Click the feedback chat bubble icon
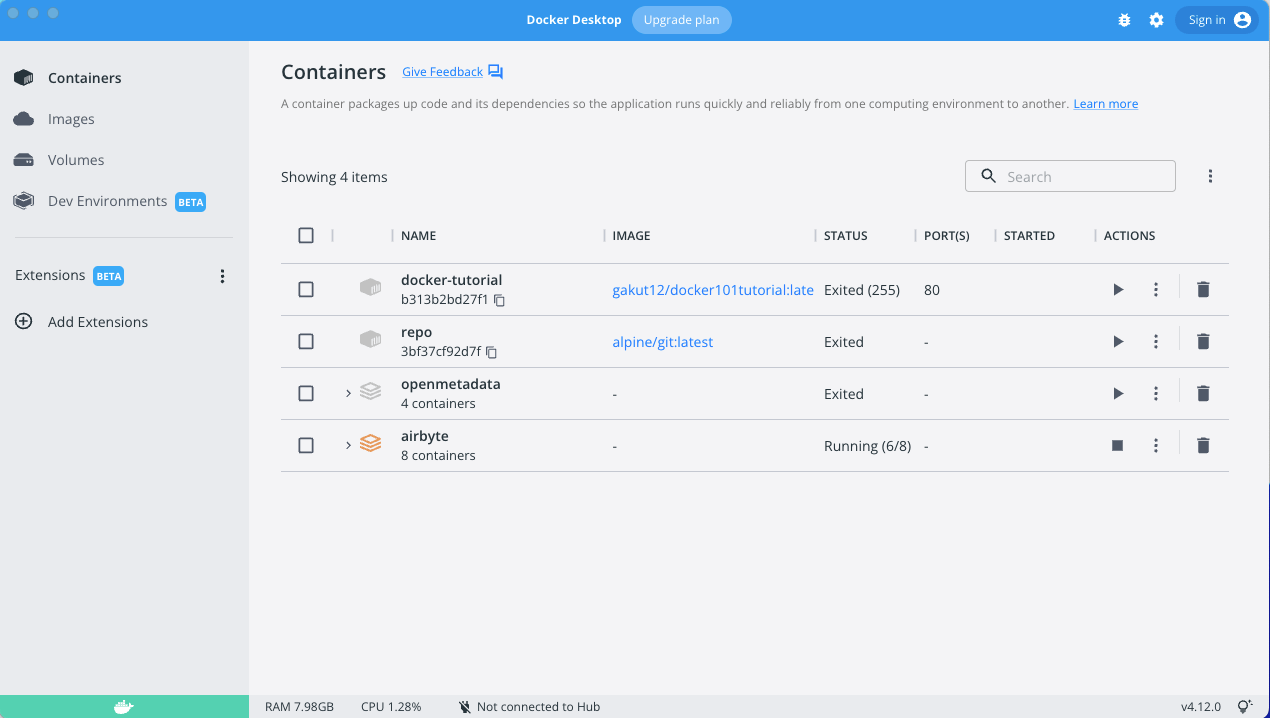This screenshot has height=718, width=1270. click(x=495, y=72)
